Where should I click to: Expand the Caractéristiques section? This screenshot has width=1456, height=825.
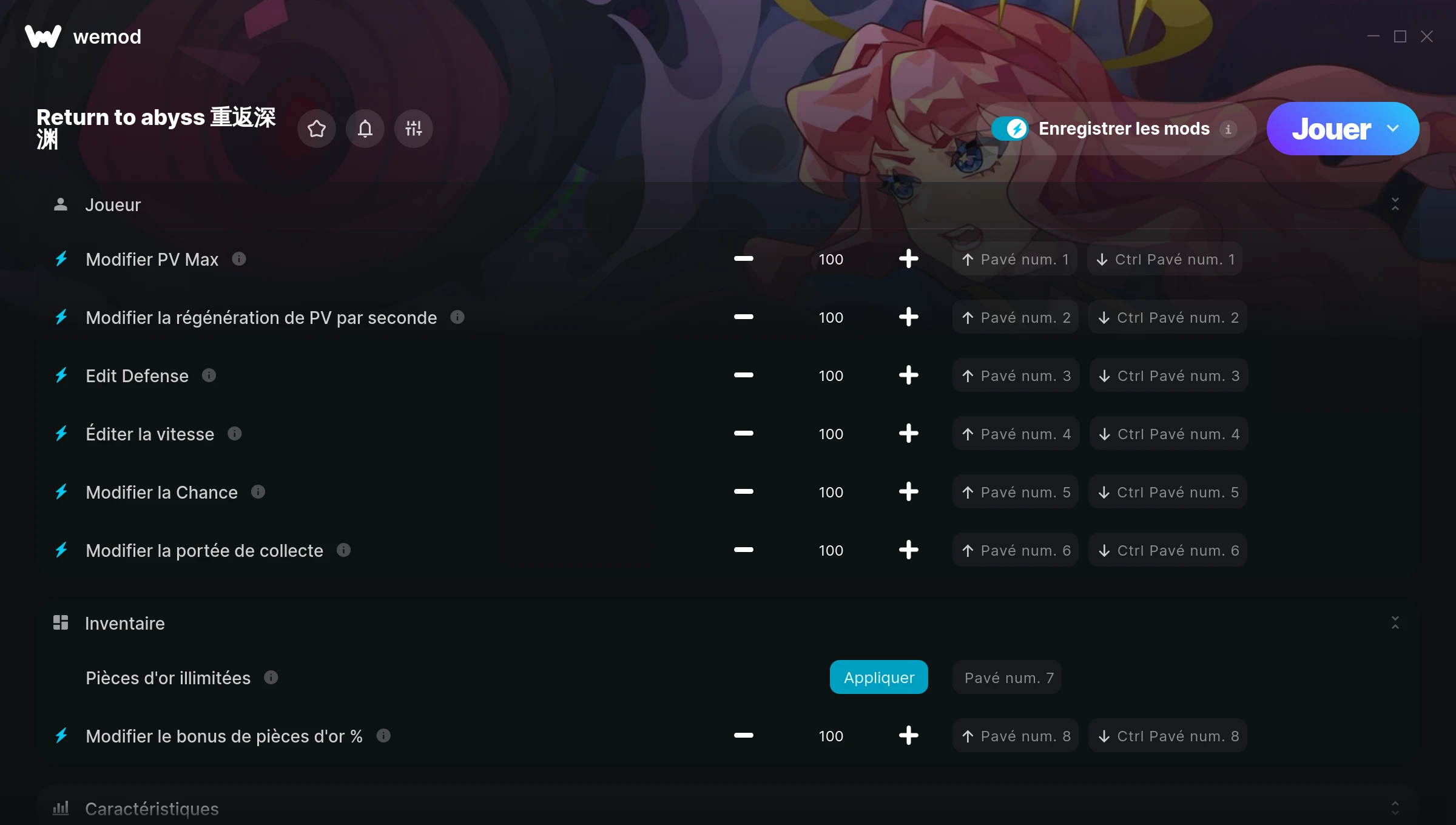(1395, 808)
